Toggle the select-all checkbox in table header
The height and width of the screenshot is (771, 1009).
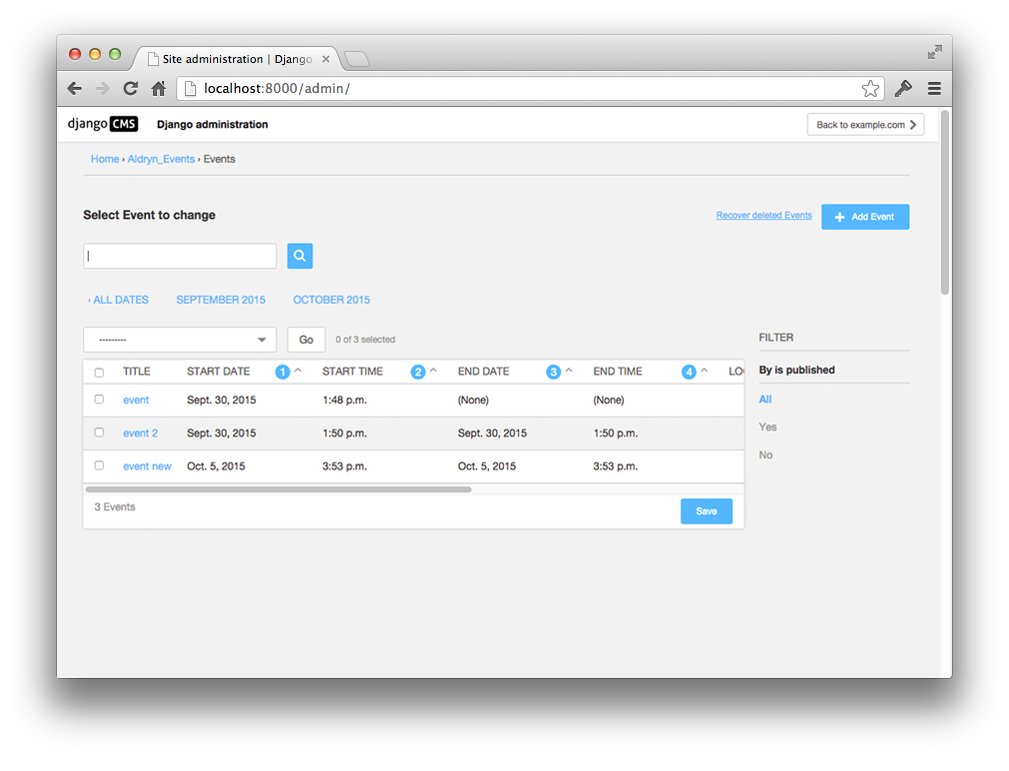tap(99, 372)
